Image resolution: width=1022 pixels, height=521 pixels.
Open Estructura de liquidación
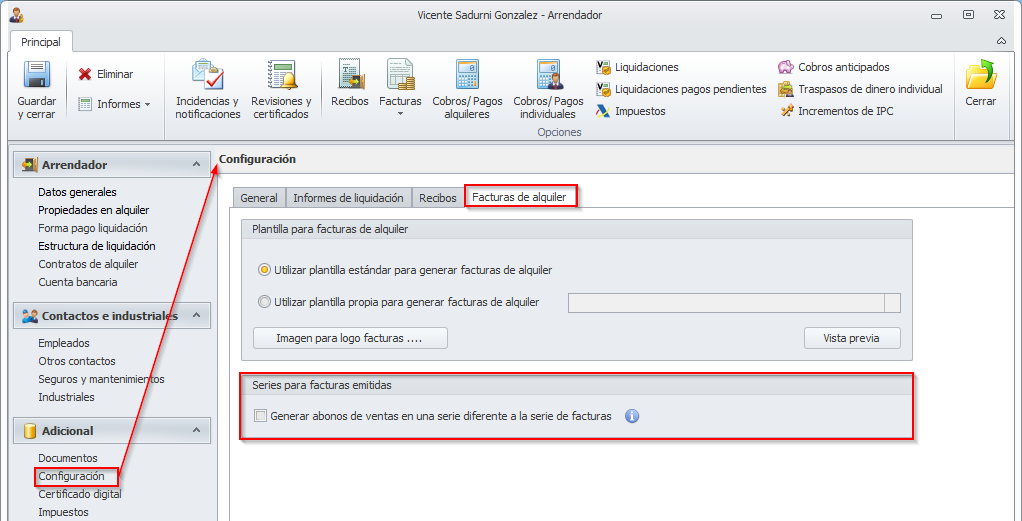pyautogui.click(x=96, y=246)
